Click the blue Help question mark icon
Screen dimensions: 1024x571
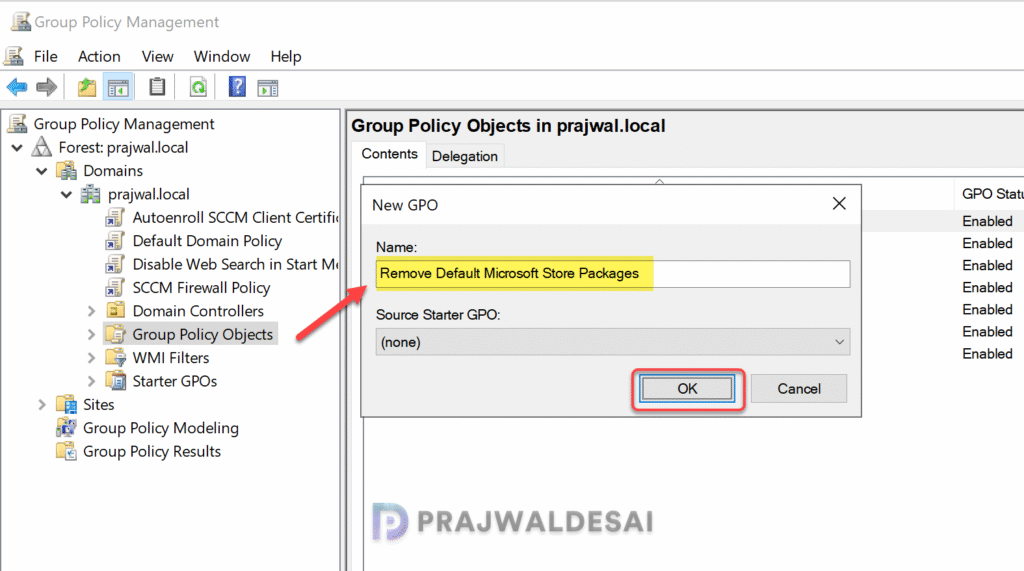pyautogui.click(x=237, y=87)
